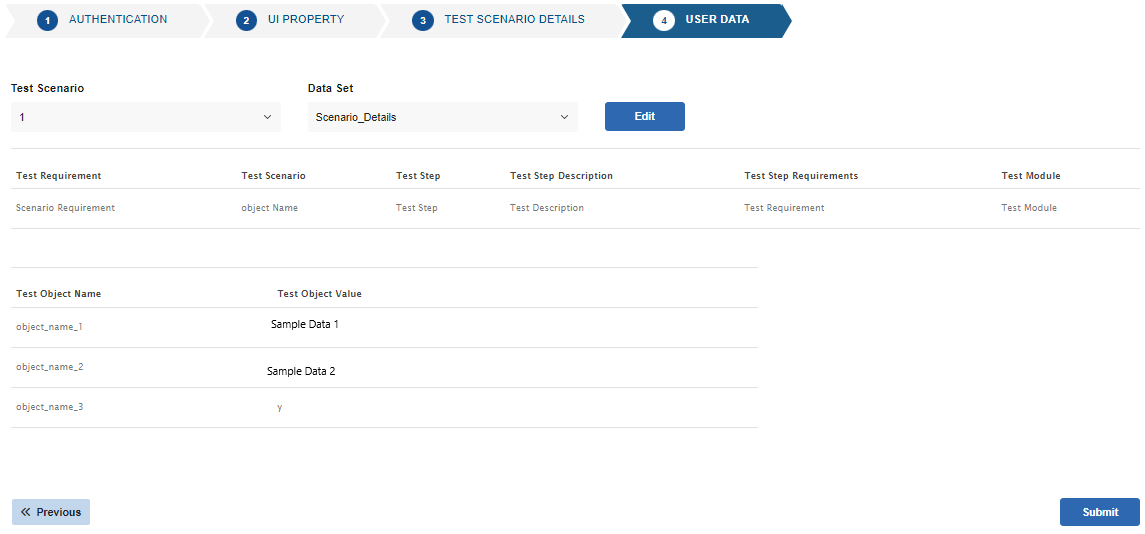Click the step 1 Authentication number circle
This screenshot has height=534, width=1145.
tap(47, 21)
